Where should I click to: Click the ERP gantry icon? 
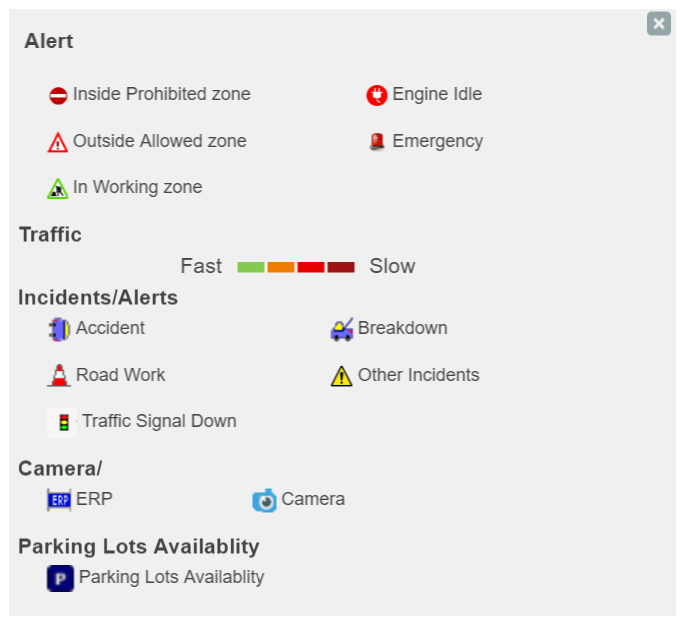[59, 500]
